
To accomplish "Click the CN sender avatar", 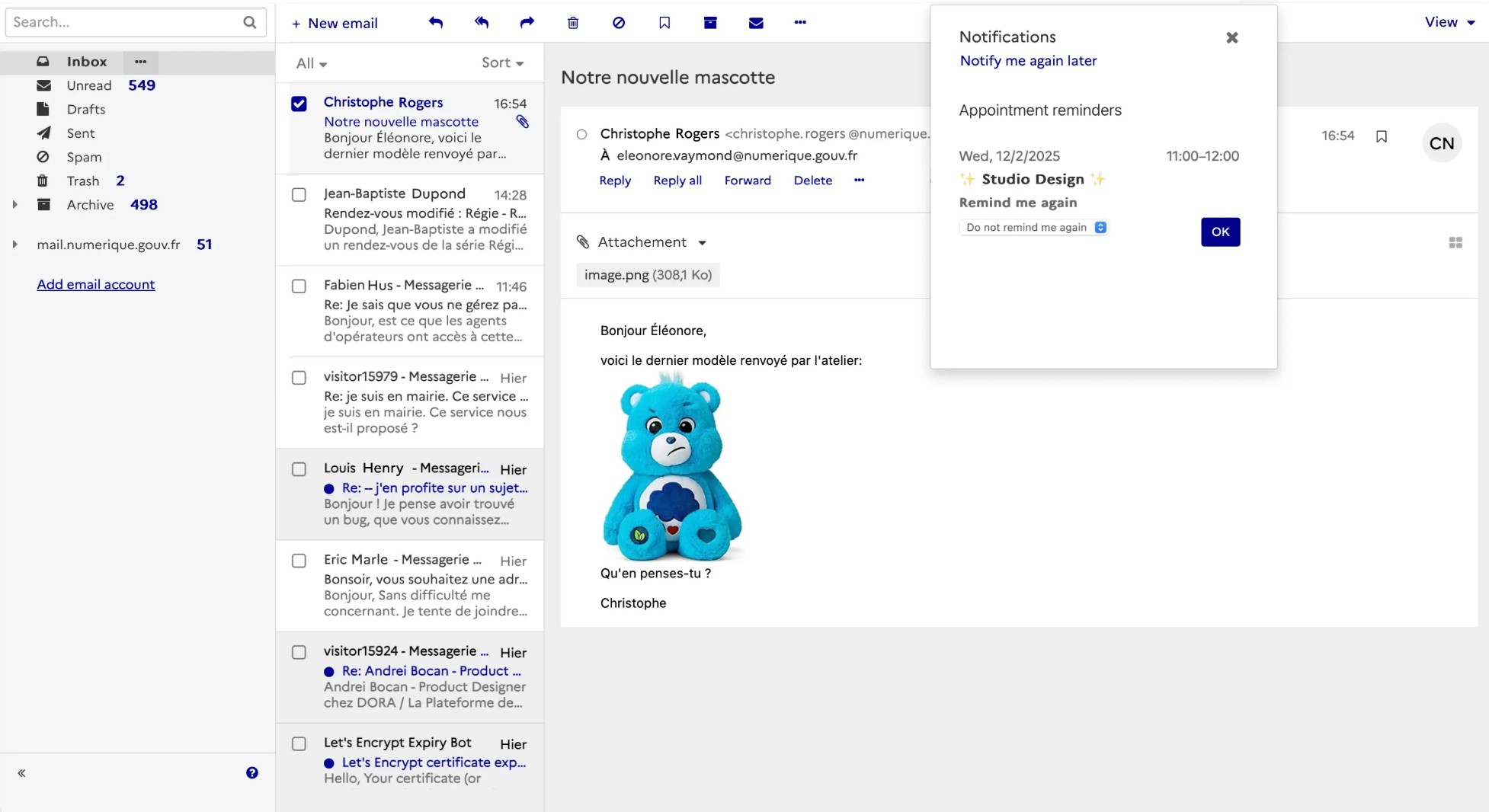I will [1442, 143].
